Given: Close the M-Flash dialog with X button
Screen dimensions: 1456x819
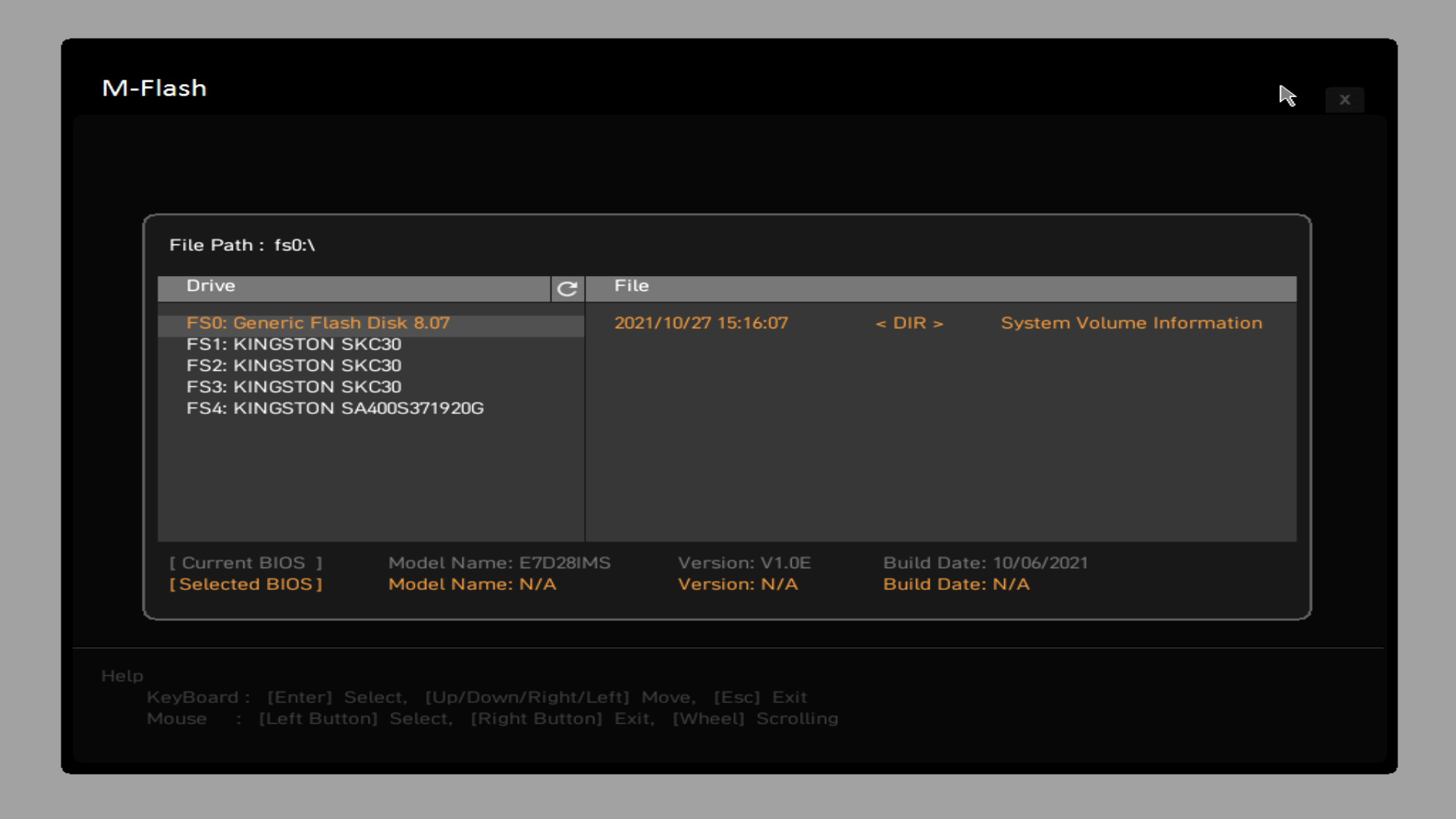Looking at the screenshot, I should click(x=1345, y=99).
